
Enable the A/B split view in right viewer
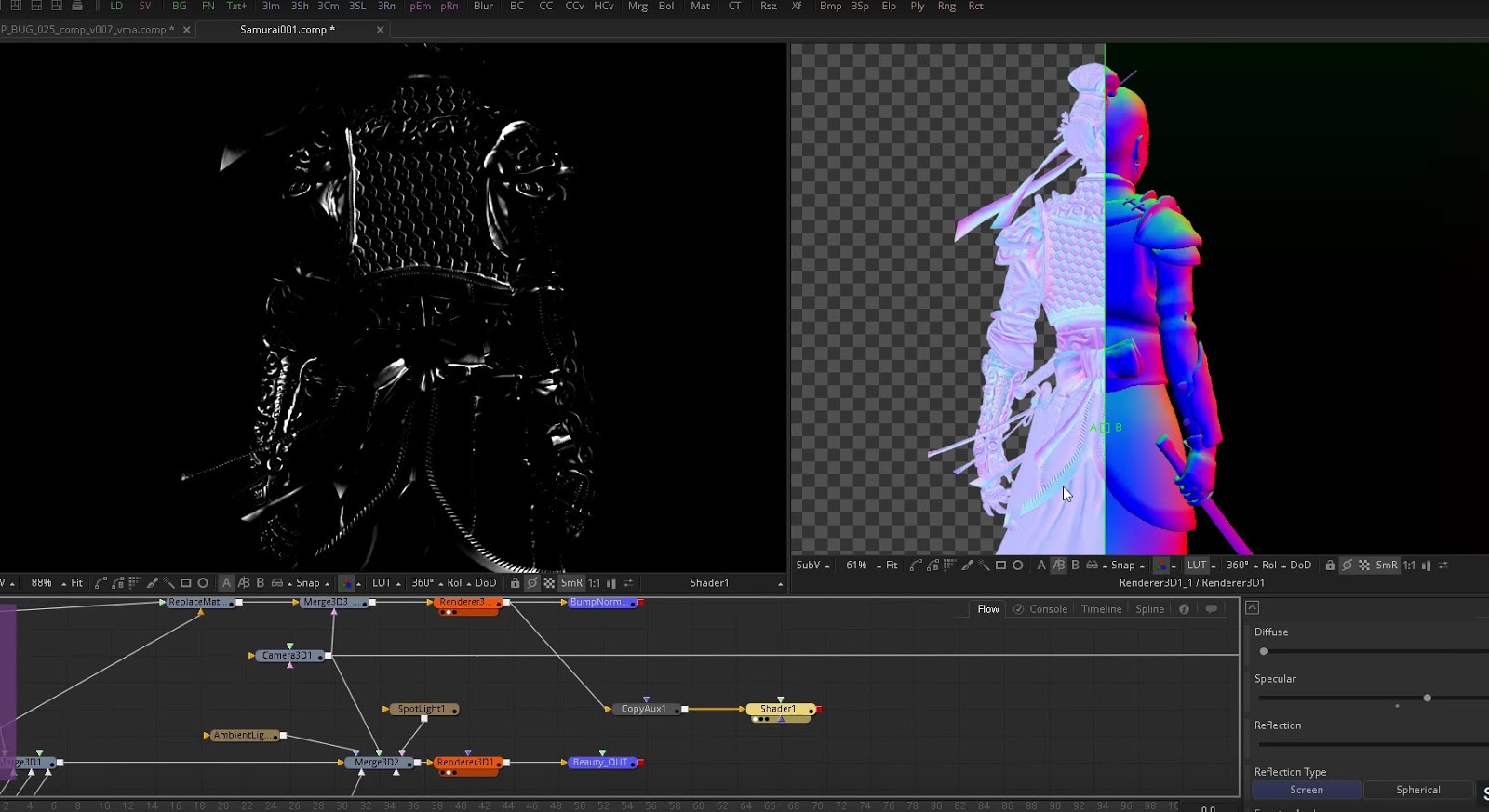(x=1058, y=566)
